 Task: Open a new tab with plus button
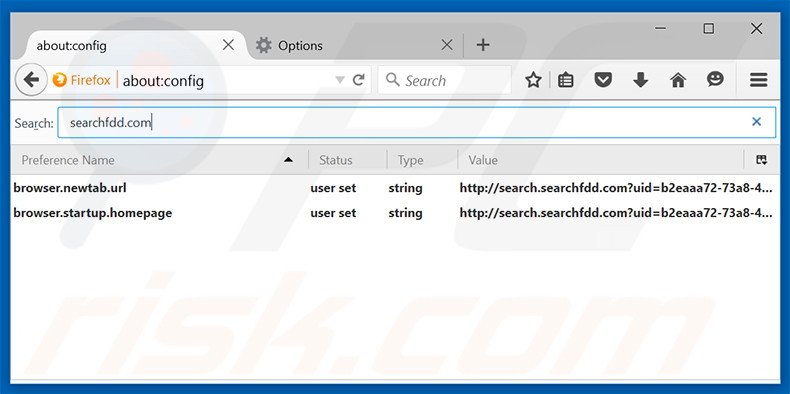(483, 45)
